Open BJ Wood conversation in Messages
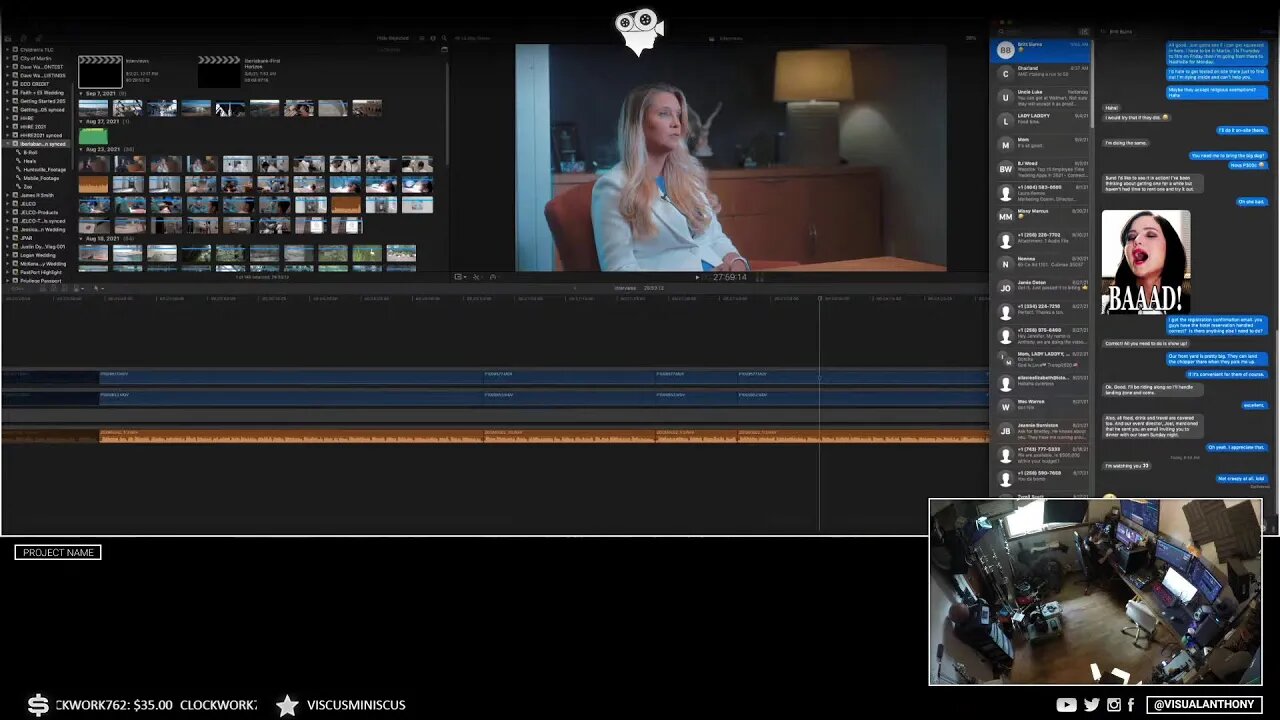This screenshot has height=720, width=1280. (1041, 168)
